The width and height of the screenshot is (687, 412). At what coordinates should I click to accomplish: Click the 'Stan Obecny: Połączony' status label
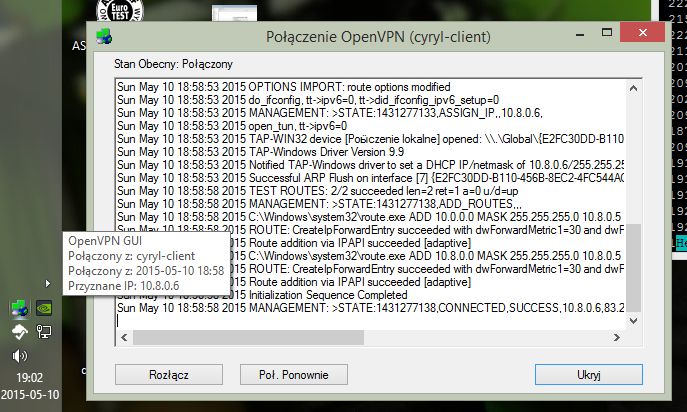pyautogui.click(x=174, y=64)
